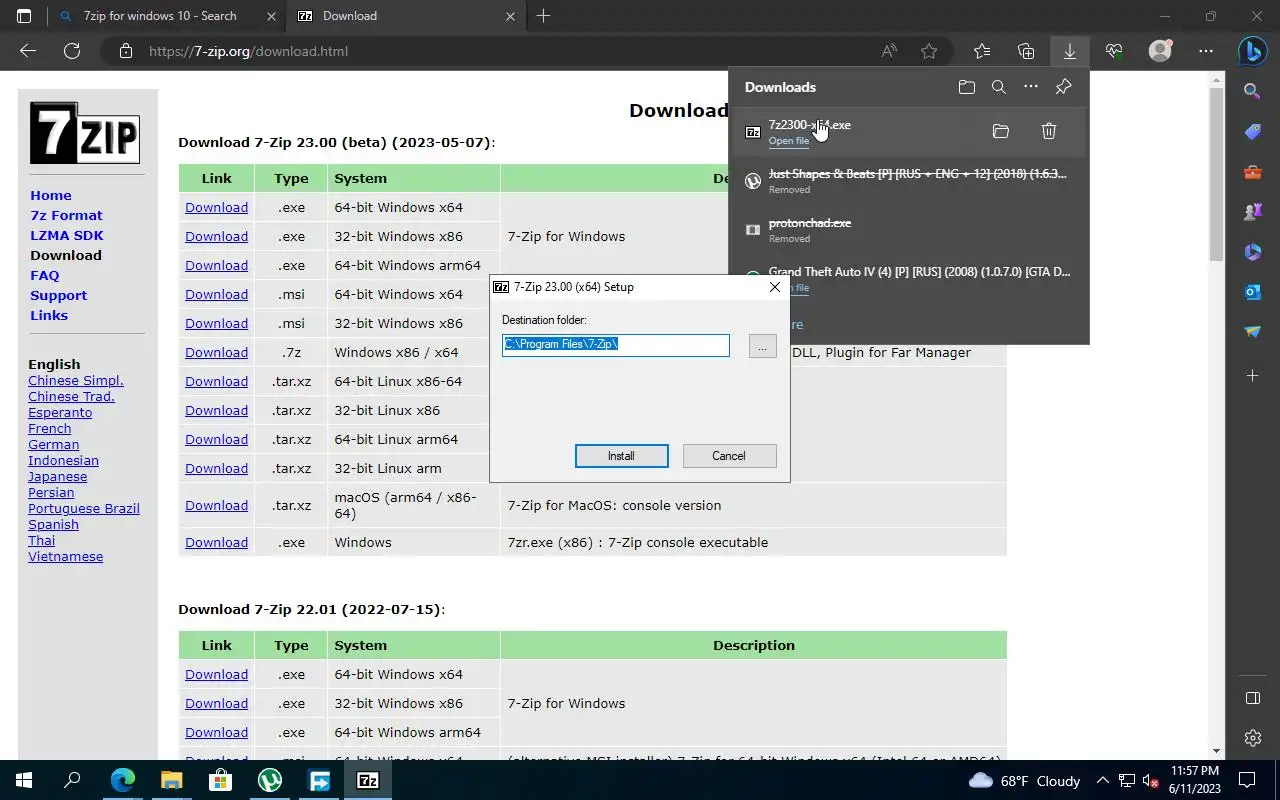Open the Favorites list icon
This screenshot has height=800, width=1280.
tap(982, 51)
